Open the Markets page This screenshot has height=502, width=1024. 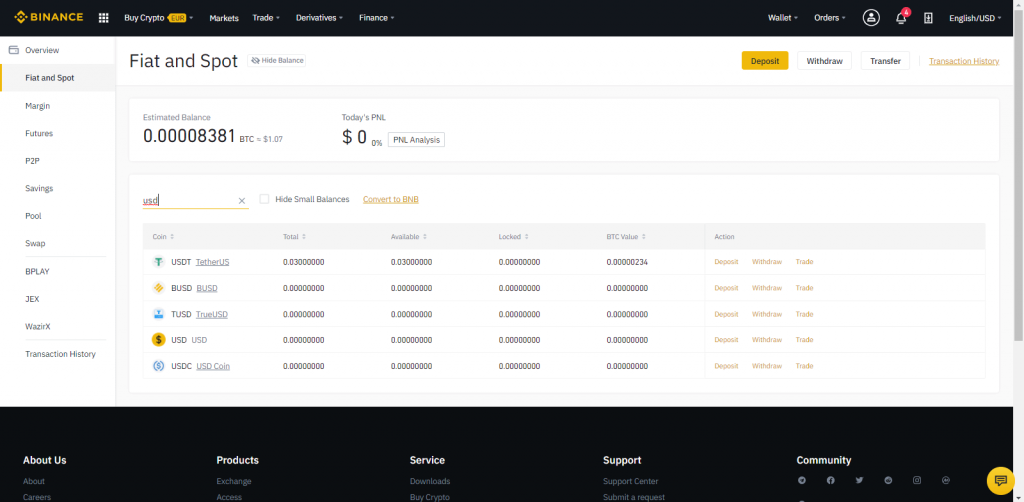(224, 18)
